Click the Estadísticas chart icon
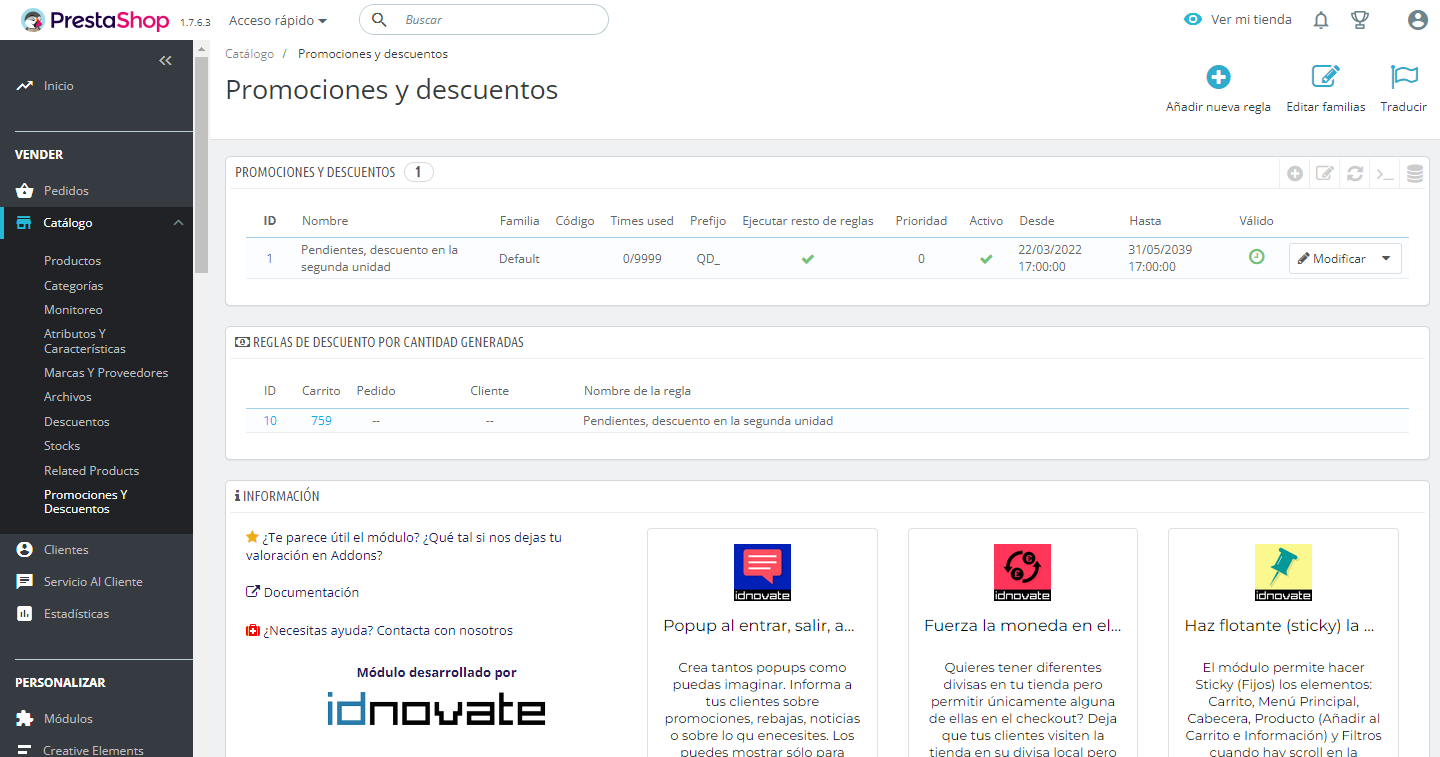This screenshot has height=757, width=1440. tap(25, 613)
